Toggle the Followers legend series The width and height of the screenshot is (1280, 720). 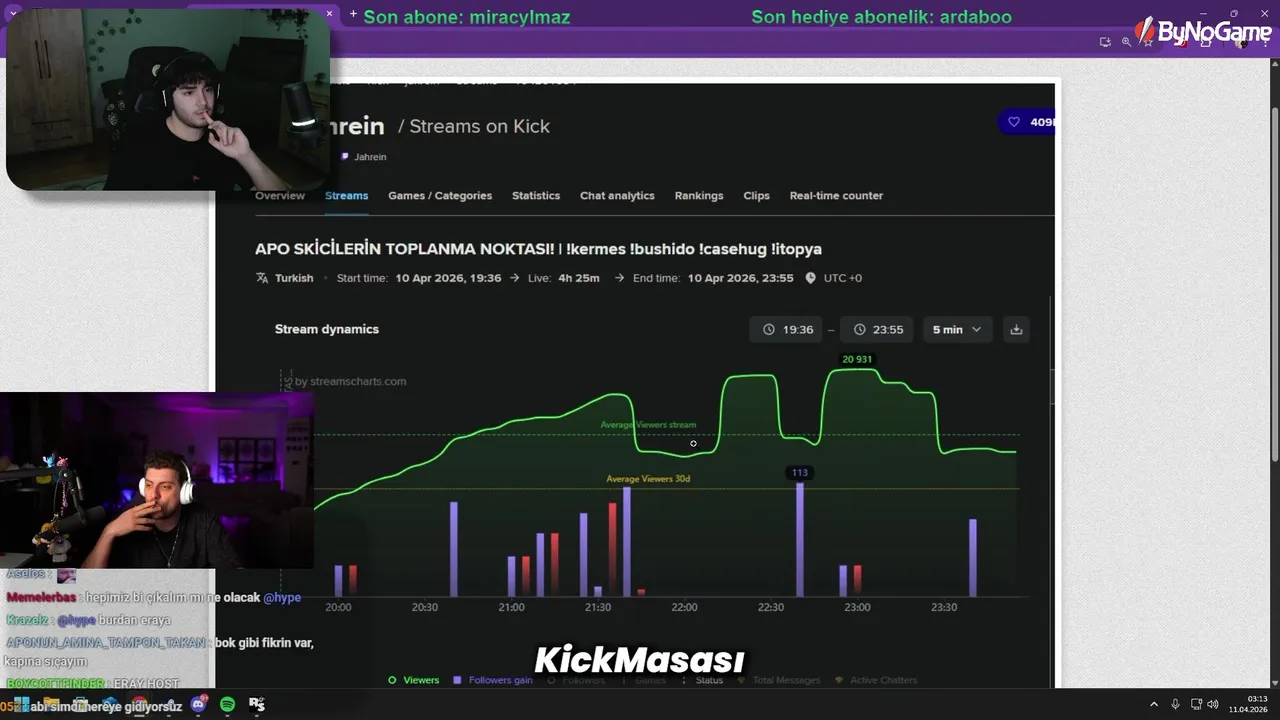pyautogui.click(x=576, y=680)
